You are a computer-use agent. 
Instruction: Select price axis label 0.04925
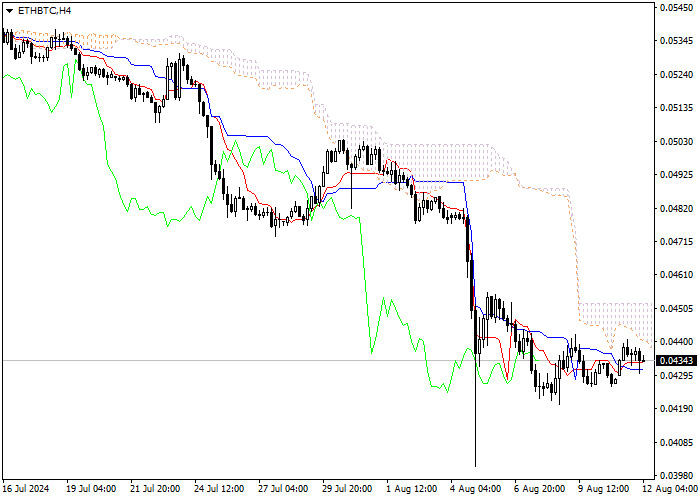coord(676,175)
